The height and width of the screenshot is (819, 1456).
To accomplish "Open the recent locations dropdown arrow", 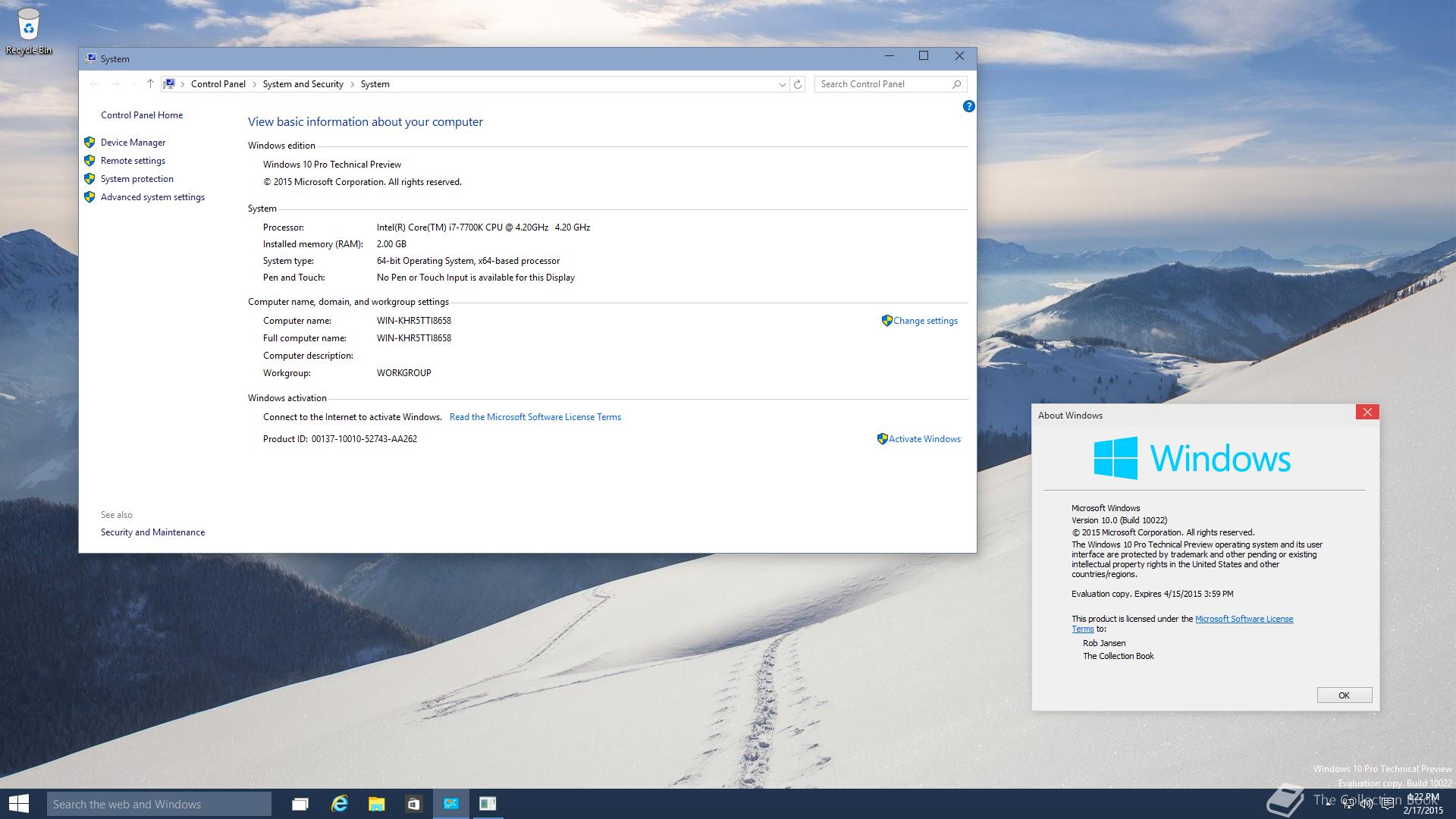I will tap(133, 84).
